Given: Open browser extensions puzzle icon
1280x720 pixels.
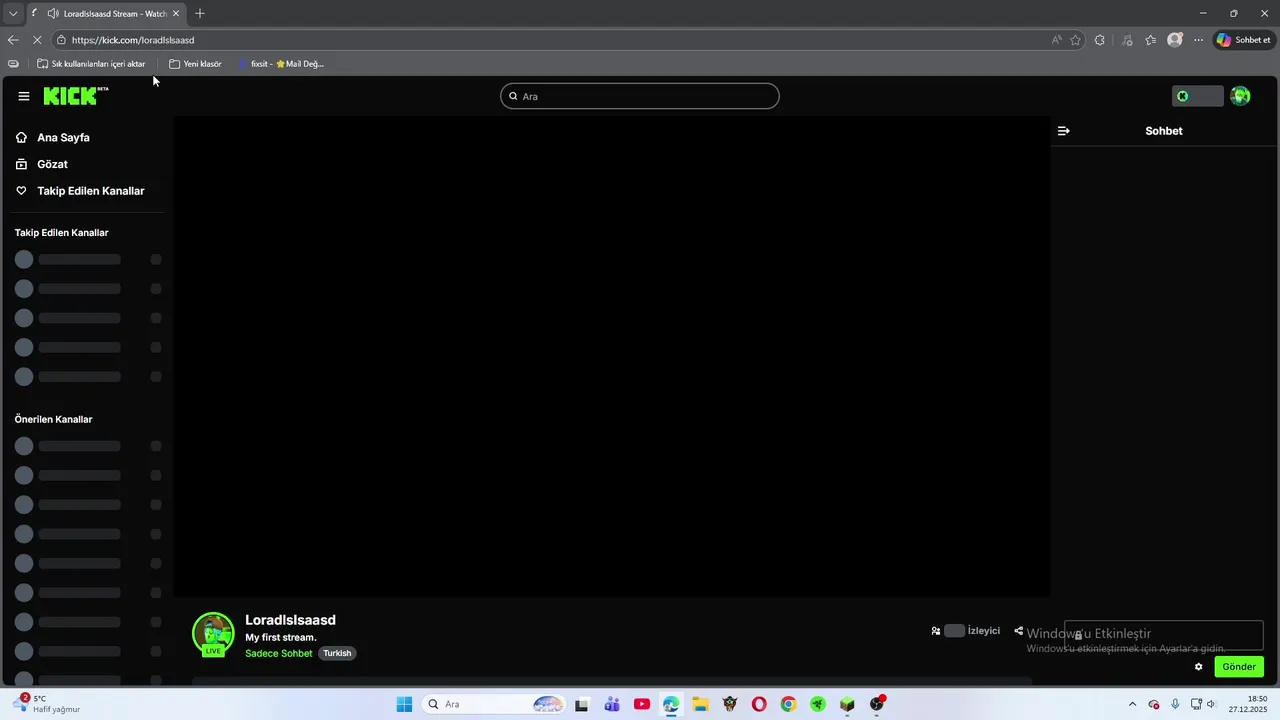Looking at the screenshot, I should point(1100,40).
